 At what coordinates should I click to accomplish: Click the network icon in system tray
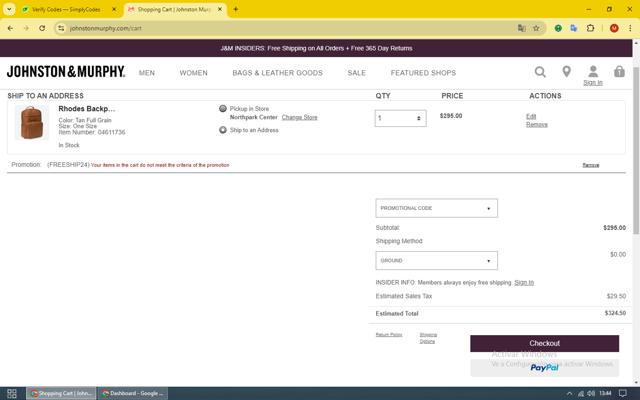click(x=581, y=393)
